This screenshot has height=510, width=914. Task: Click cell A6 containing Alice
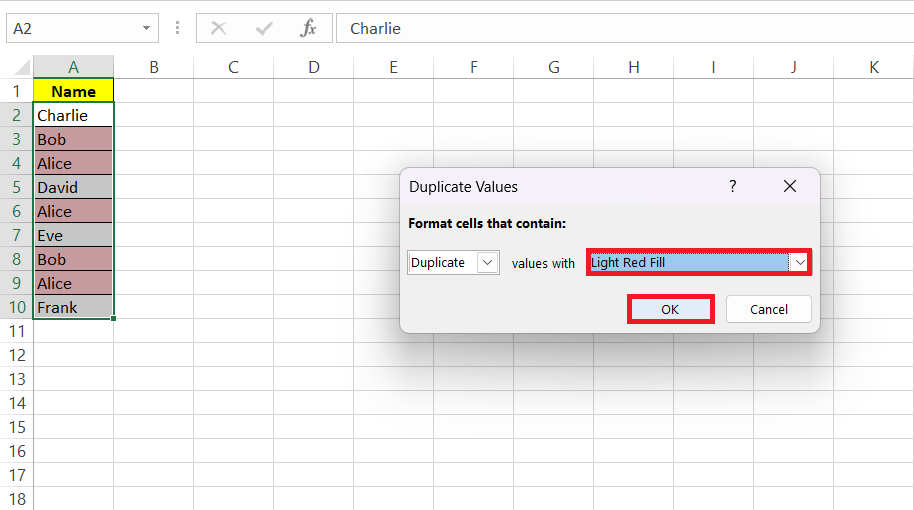[73, 211]
